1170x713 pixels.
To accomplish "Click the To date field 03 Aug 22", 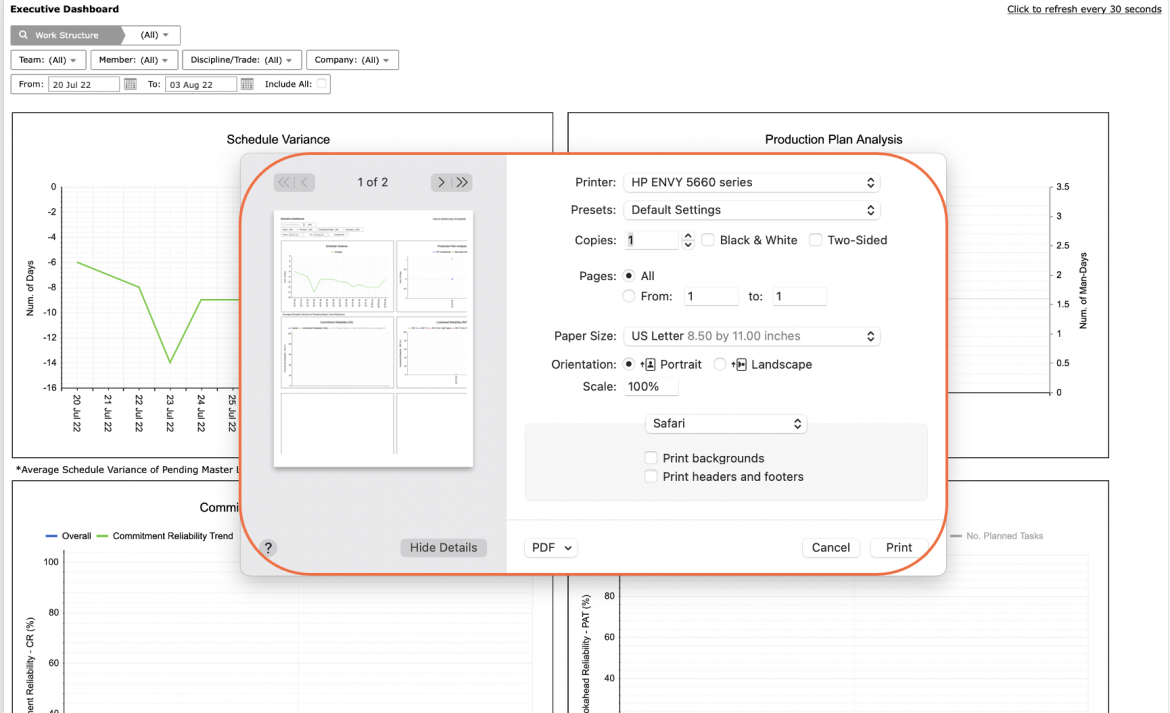I will pos(201,84).
